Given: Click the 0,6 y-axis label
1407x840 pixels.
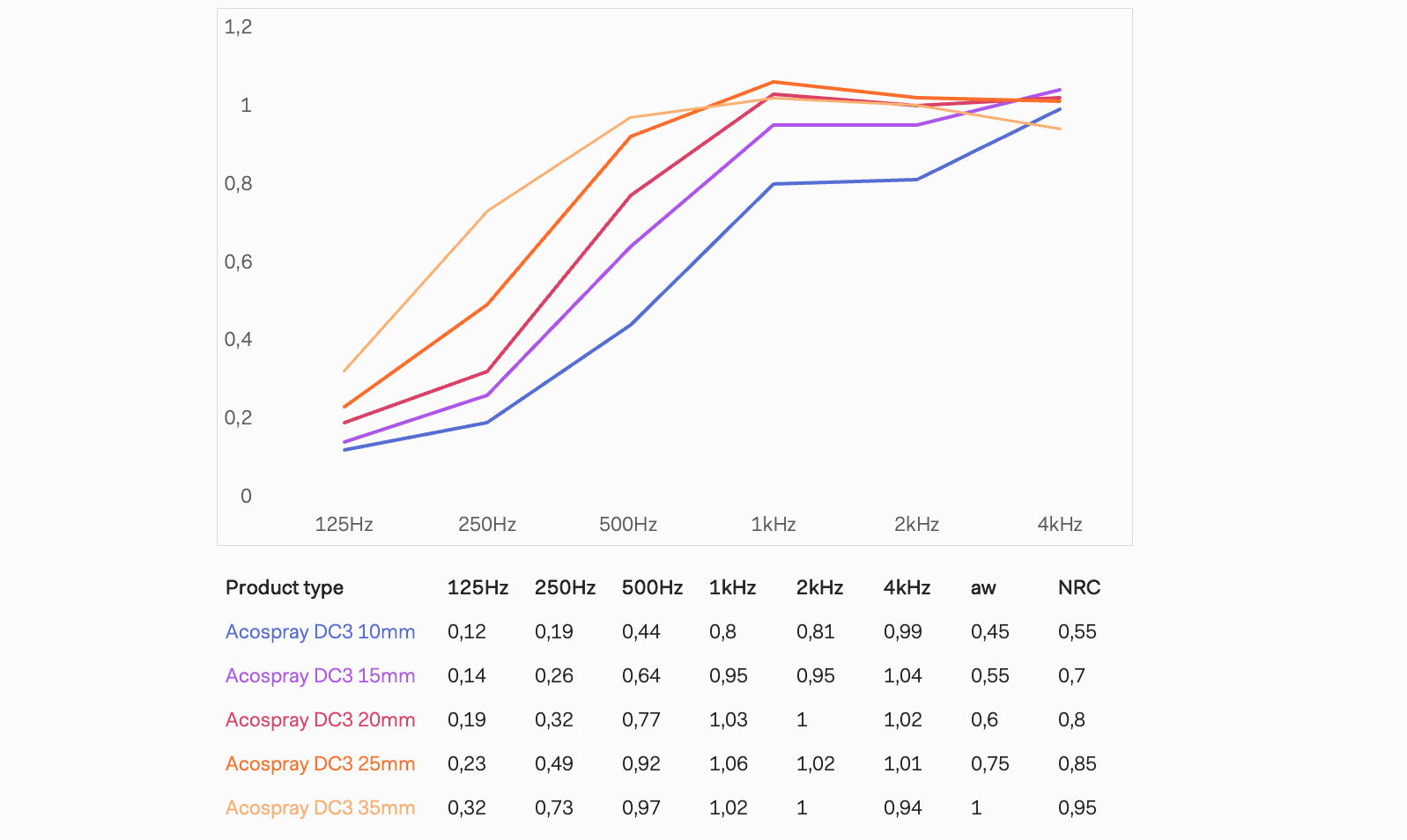Looking at the screenshot, I should click(x=238, y=262).
